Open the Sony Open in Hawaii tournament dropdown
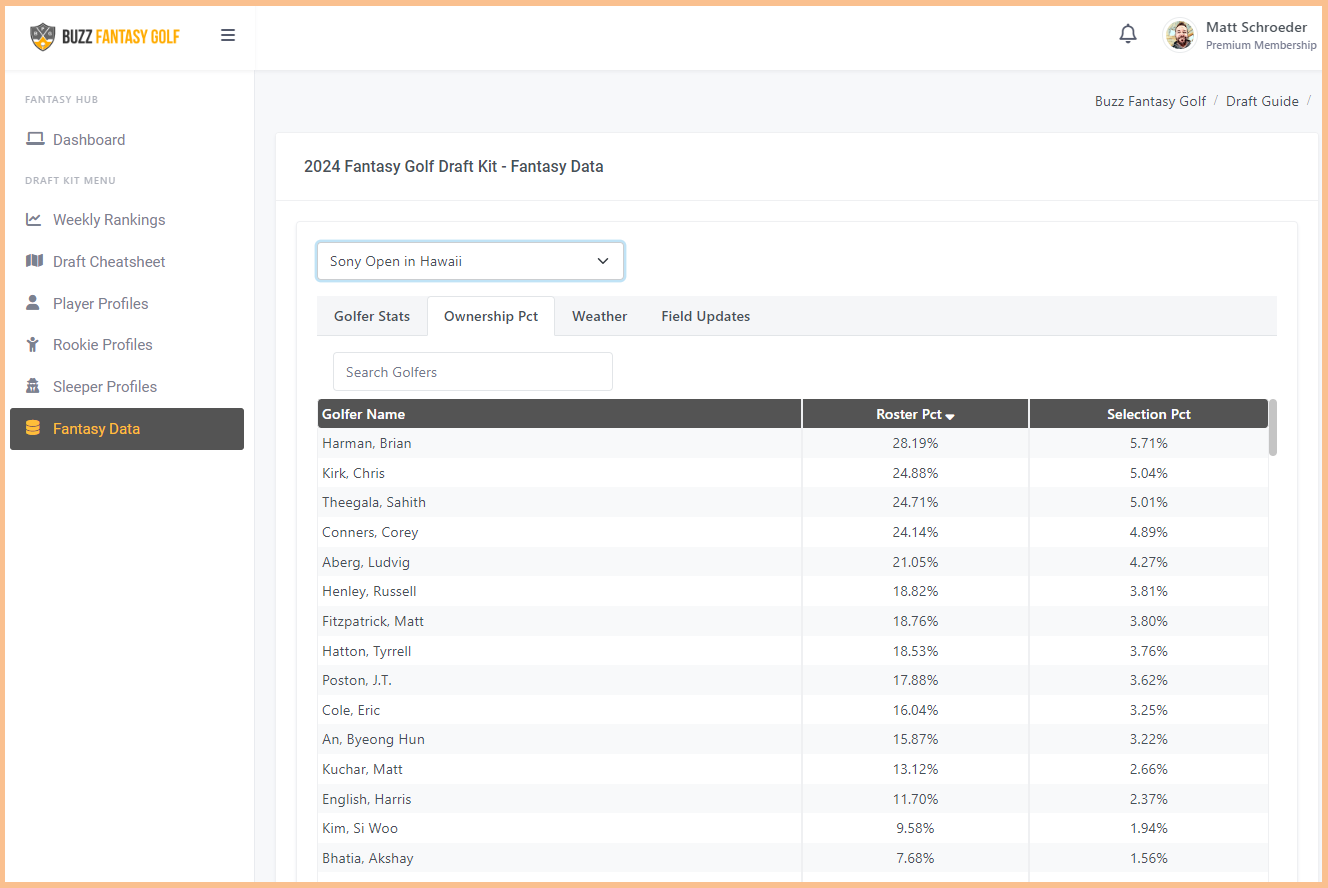The height and width of the screenshot is (888, 1328). [470, 261]
